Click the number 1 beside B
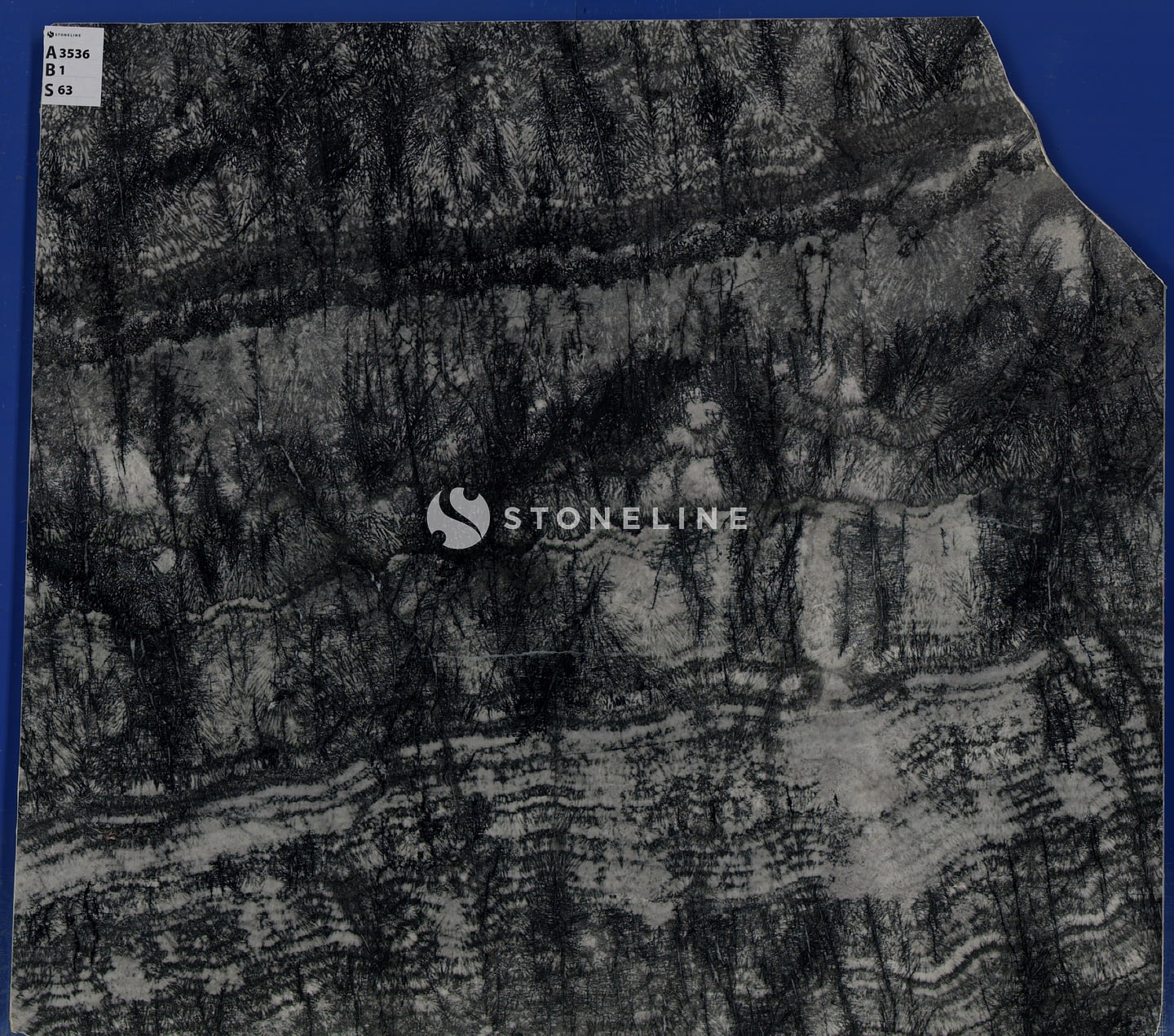 click(62, 72)
